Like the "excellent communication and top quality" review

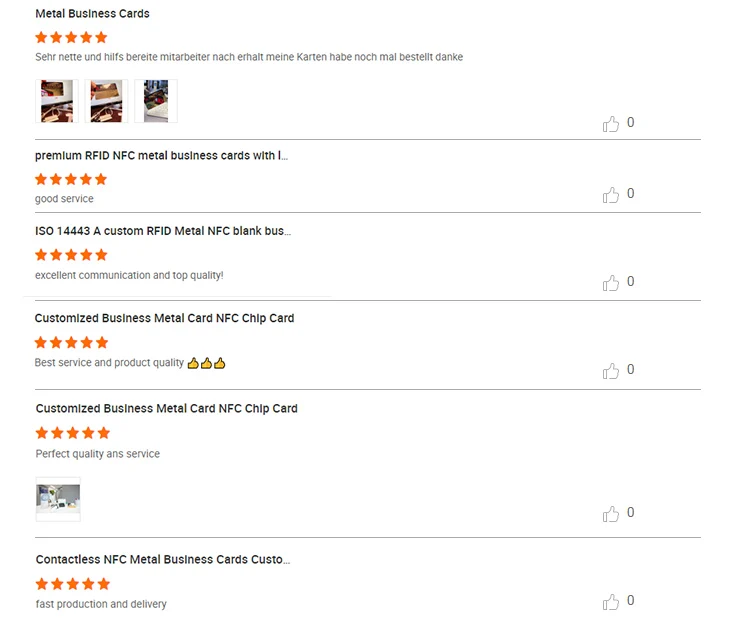click(x=611, y=283)
